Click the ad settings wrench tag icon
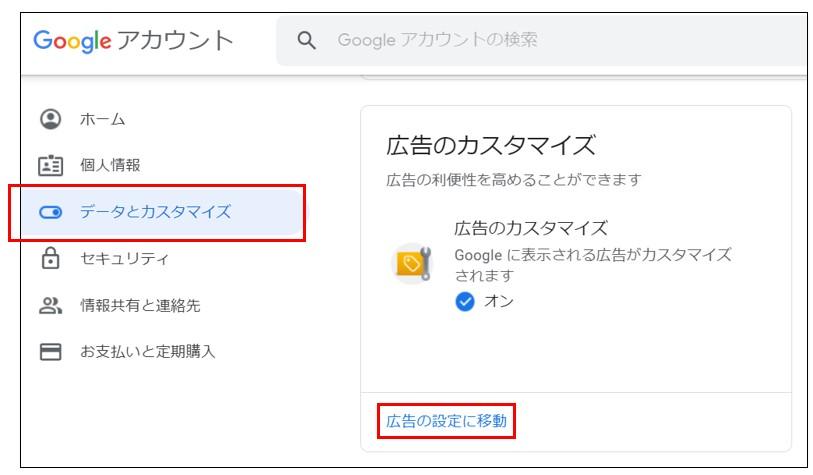The image size is (813, 475). tap(412, 263)
